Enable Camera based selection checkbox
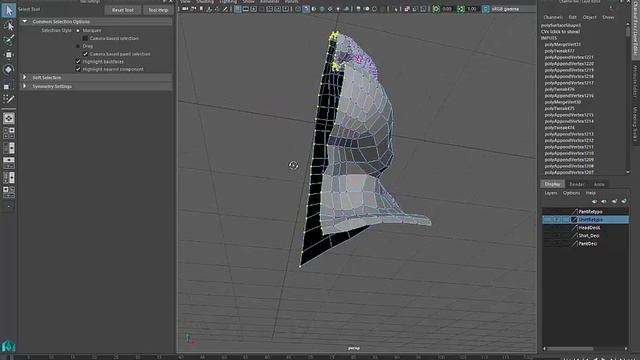 [85, 38]
